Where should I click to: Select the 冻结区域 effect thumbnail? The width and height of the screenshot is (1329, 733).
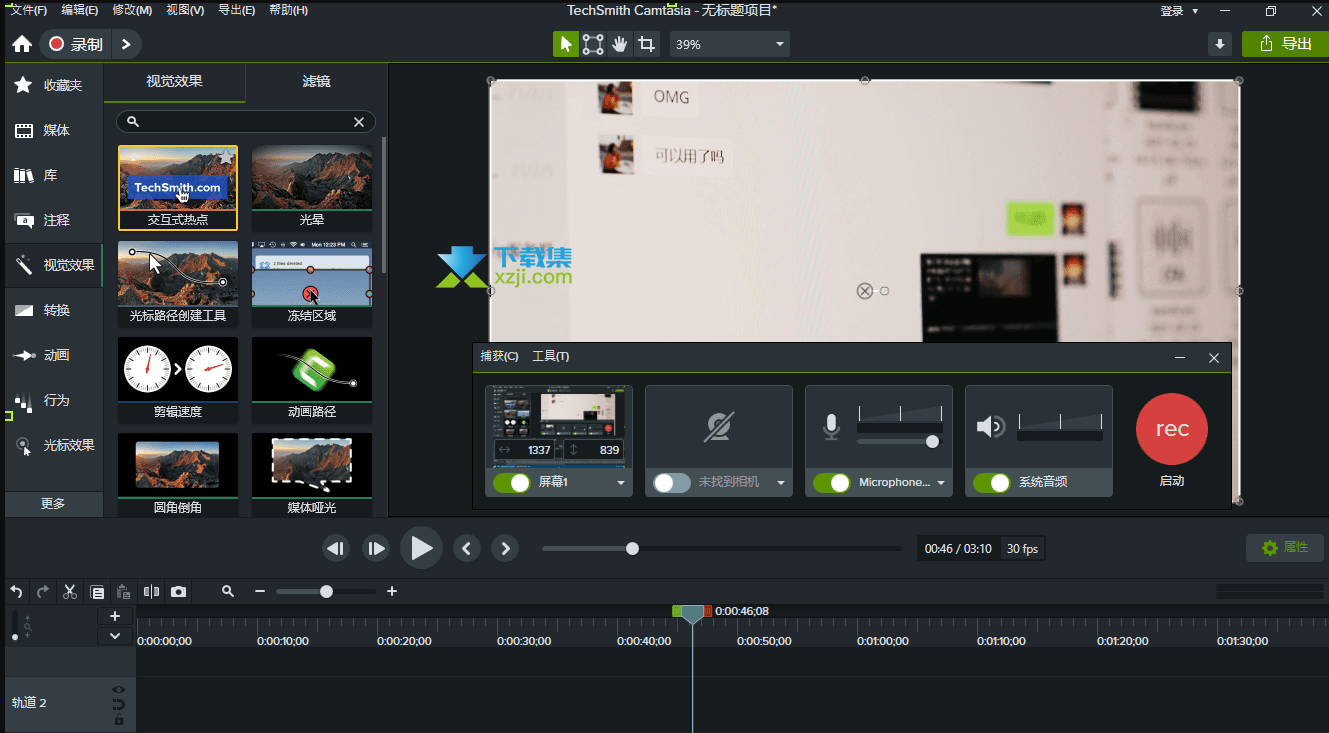(x=312, y=284)
